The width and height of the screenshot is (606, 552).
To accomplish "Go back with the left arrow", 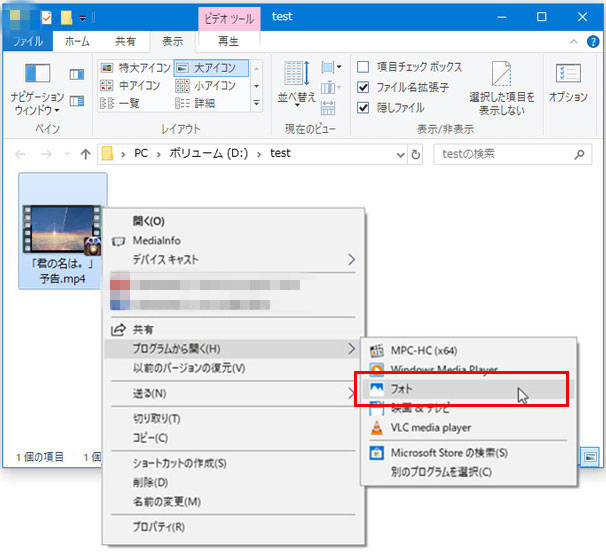I will (20, 154).
